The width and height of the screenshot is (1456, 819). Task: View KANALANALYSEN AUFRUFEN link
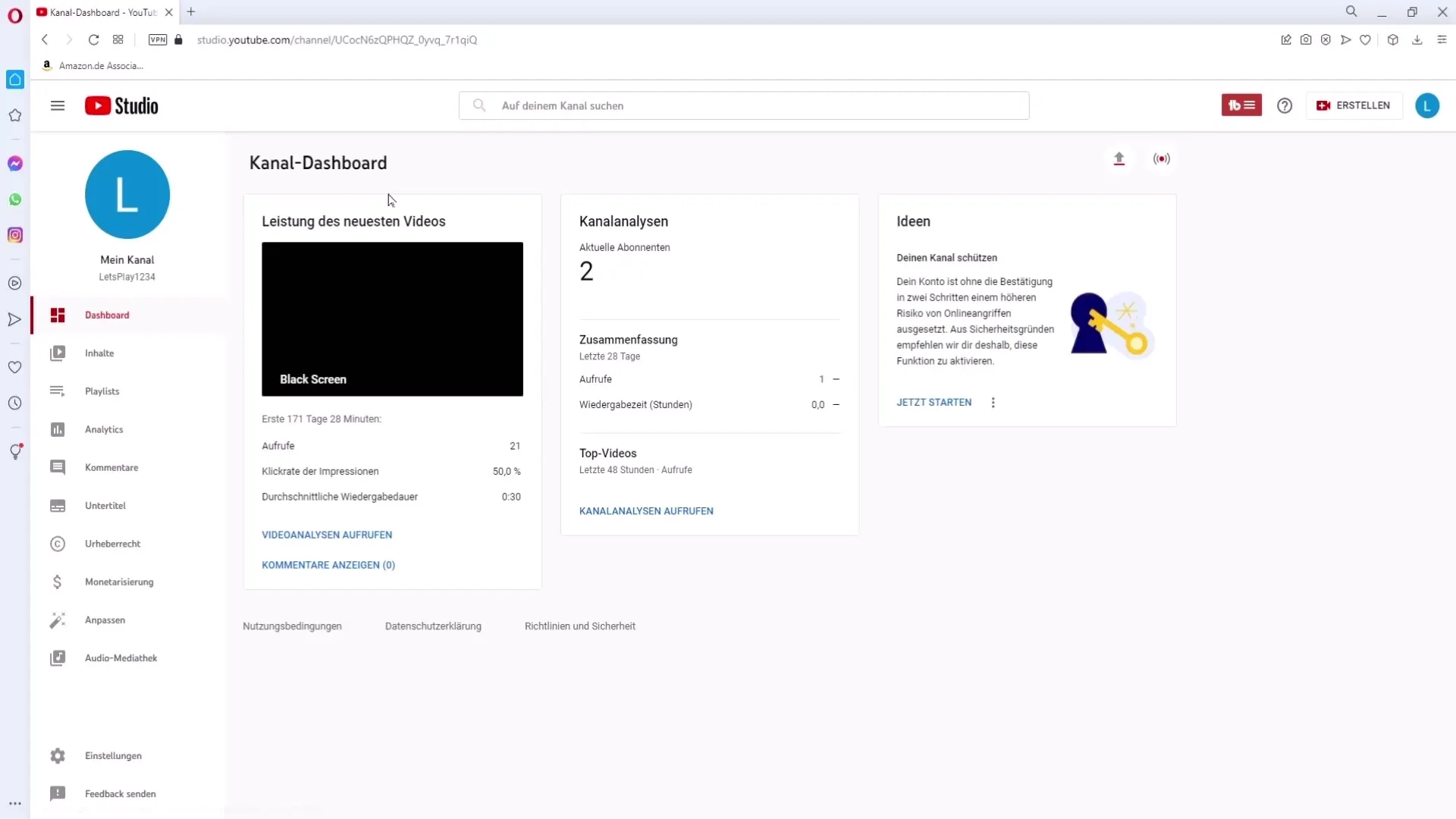647,510
